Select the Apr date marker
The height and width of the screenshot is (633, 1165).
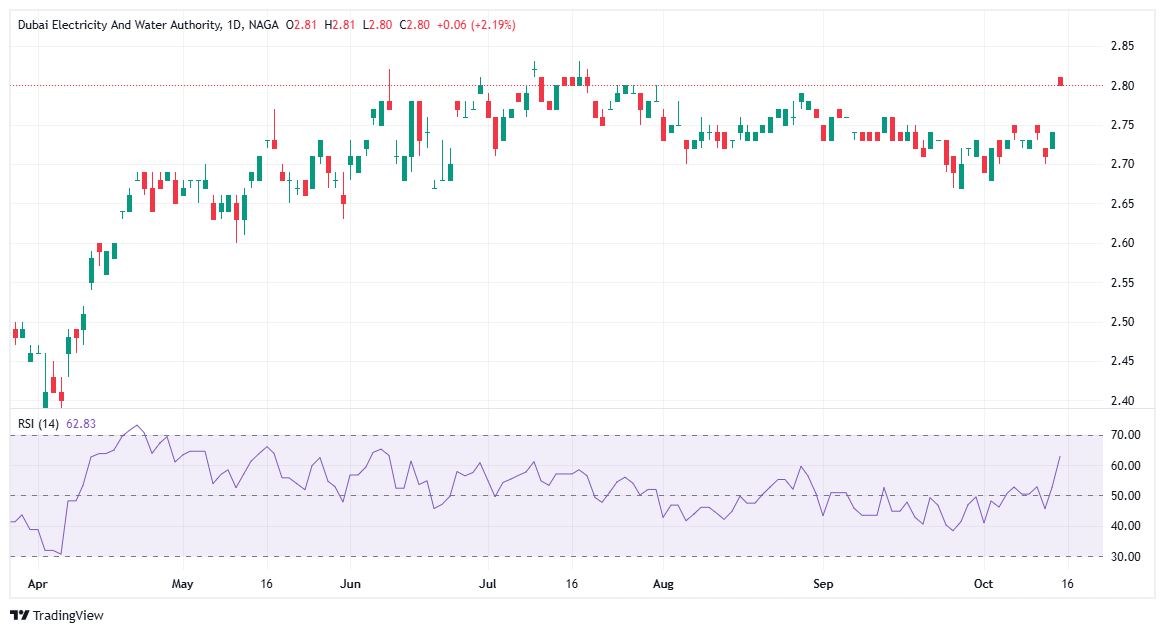(37, 581)
